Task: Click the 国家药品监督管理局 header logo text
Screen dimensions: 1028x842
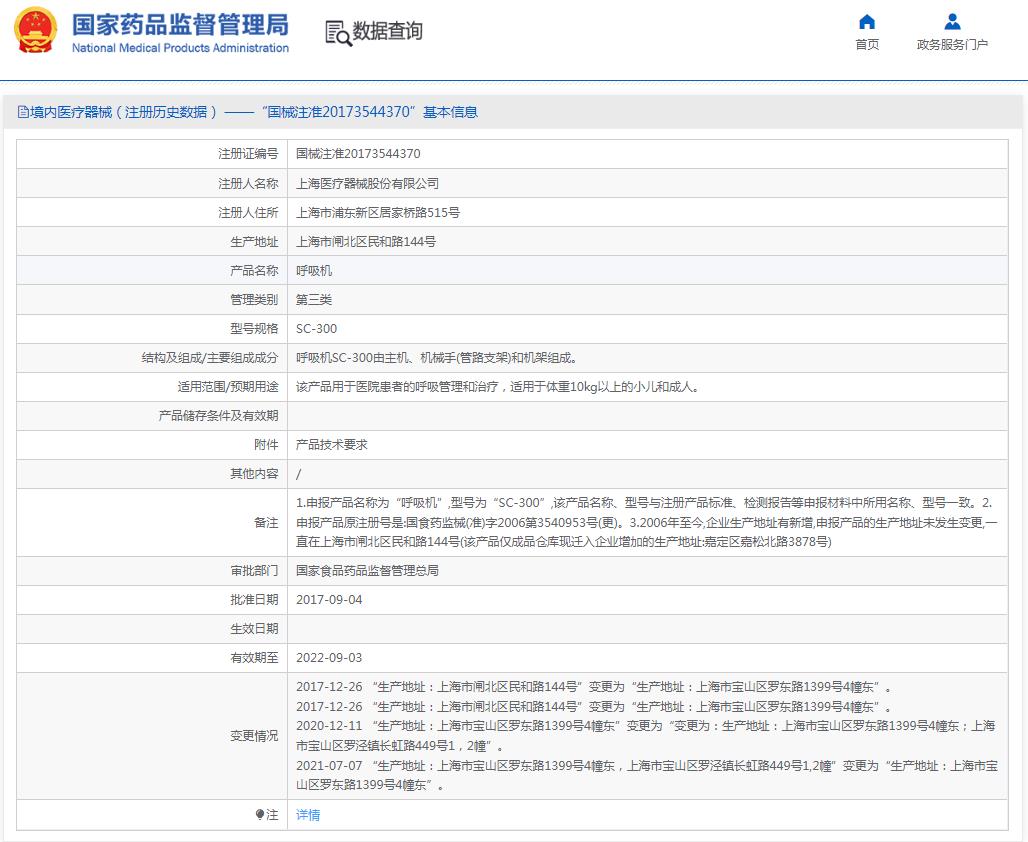Action: (178, 27)
